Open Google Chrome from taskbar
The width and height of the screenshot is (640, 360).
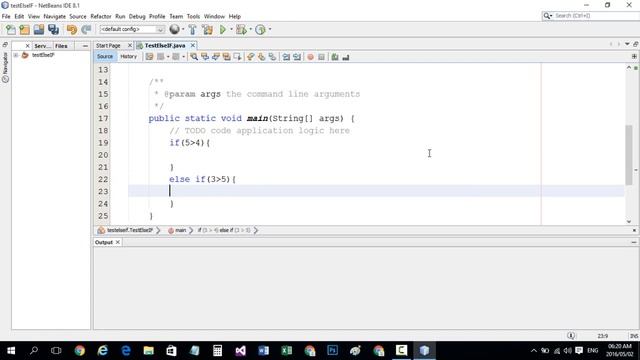(x=80, y=351)
